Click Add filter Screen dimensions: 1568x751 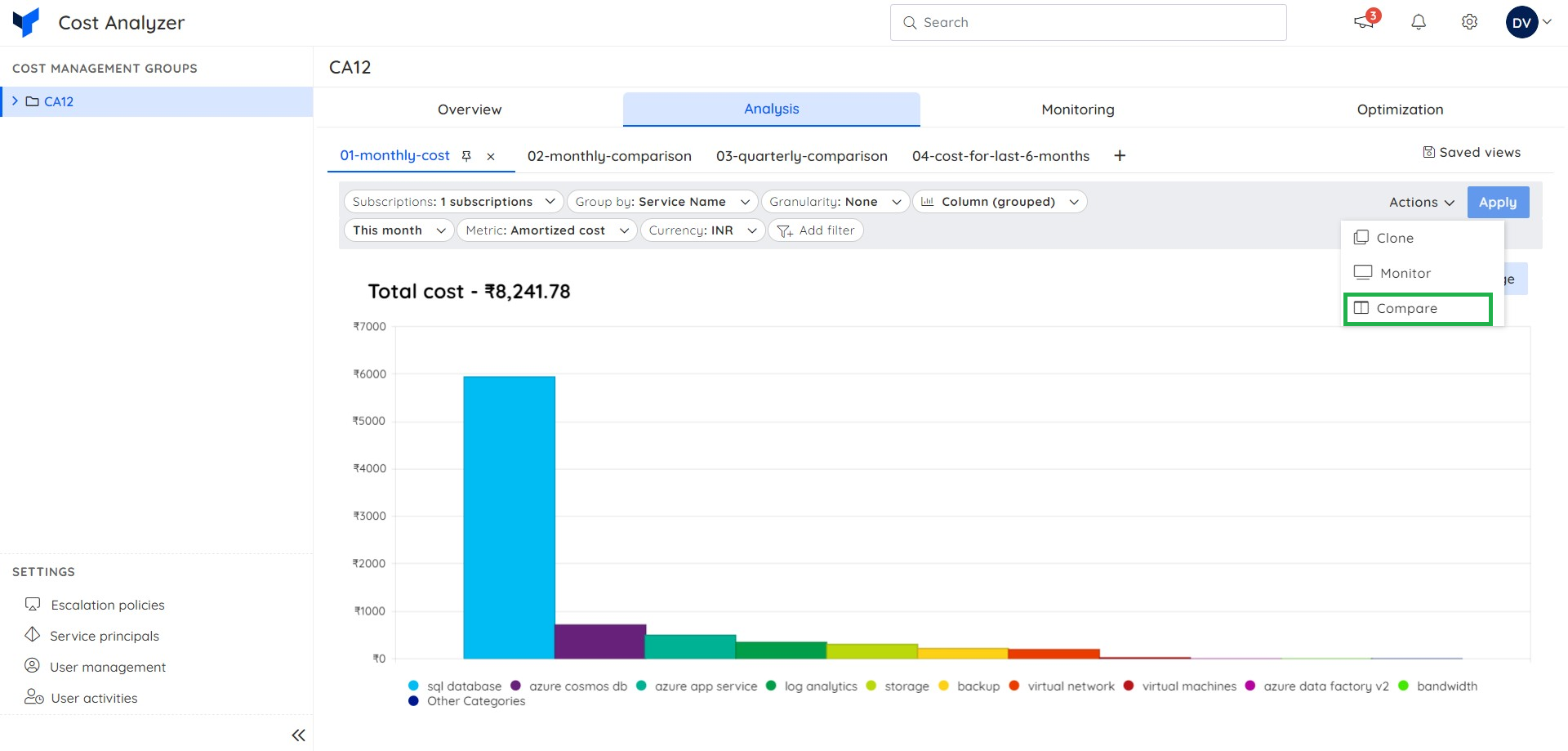pyautogui.click(x=815, y=230)
